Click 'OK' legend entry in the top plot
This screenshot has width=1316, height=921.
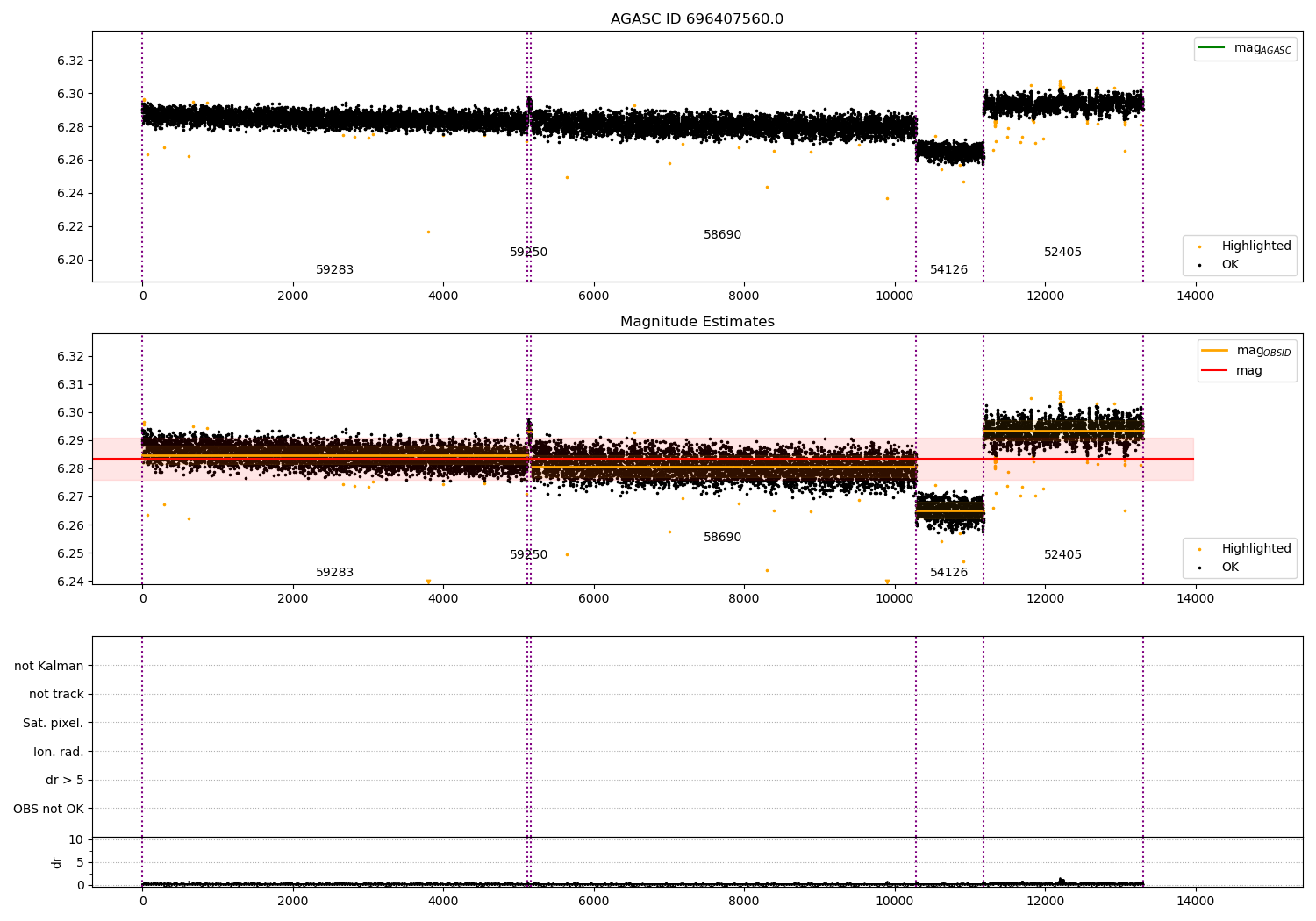[1219, 265]
